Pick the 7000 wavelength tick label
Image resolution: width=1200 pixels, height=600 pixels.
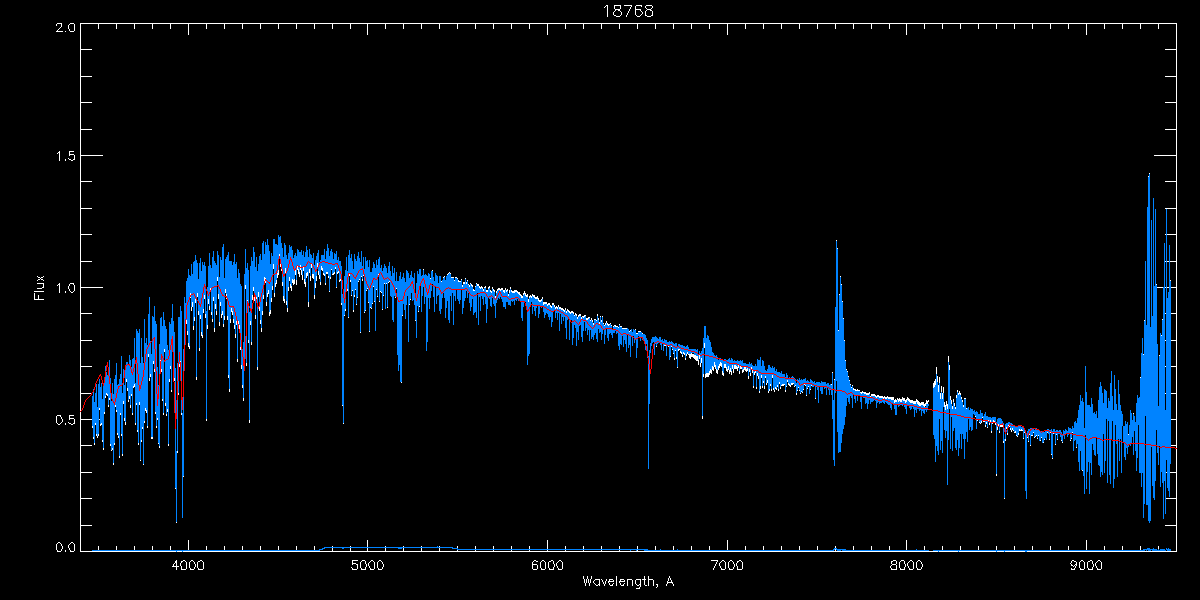click(x=726, y=565)
